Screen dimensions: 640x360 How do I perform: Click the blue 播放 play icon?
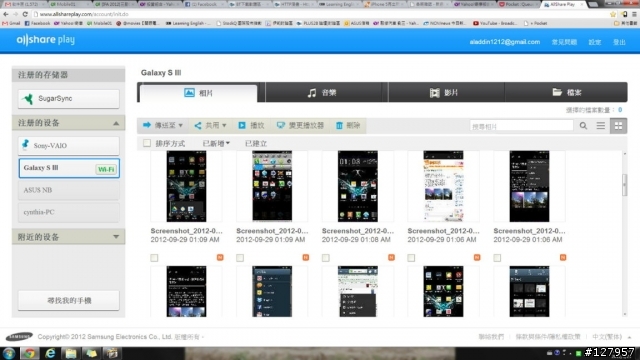click(x=242, y=125)
